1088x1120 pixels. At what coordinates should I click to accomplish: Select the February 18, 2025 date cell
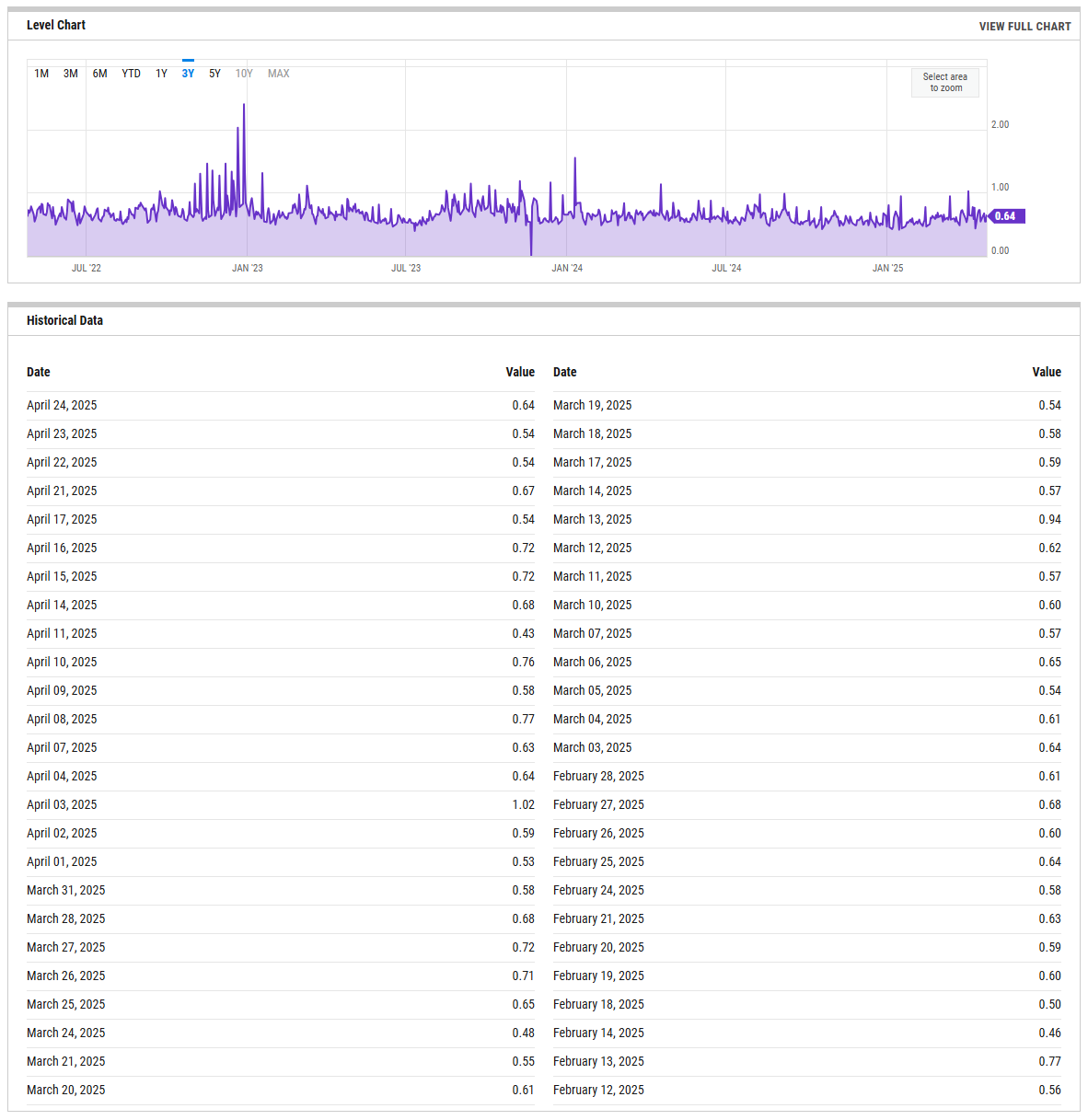coord(599,1004)
